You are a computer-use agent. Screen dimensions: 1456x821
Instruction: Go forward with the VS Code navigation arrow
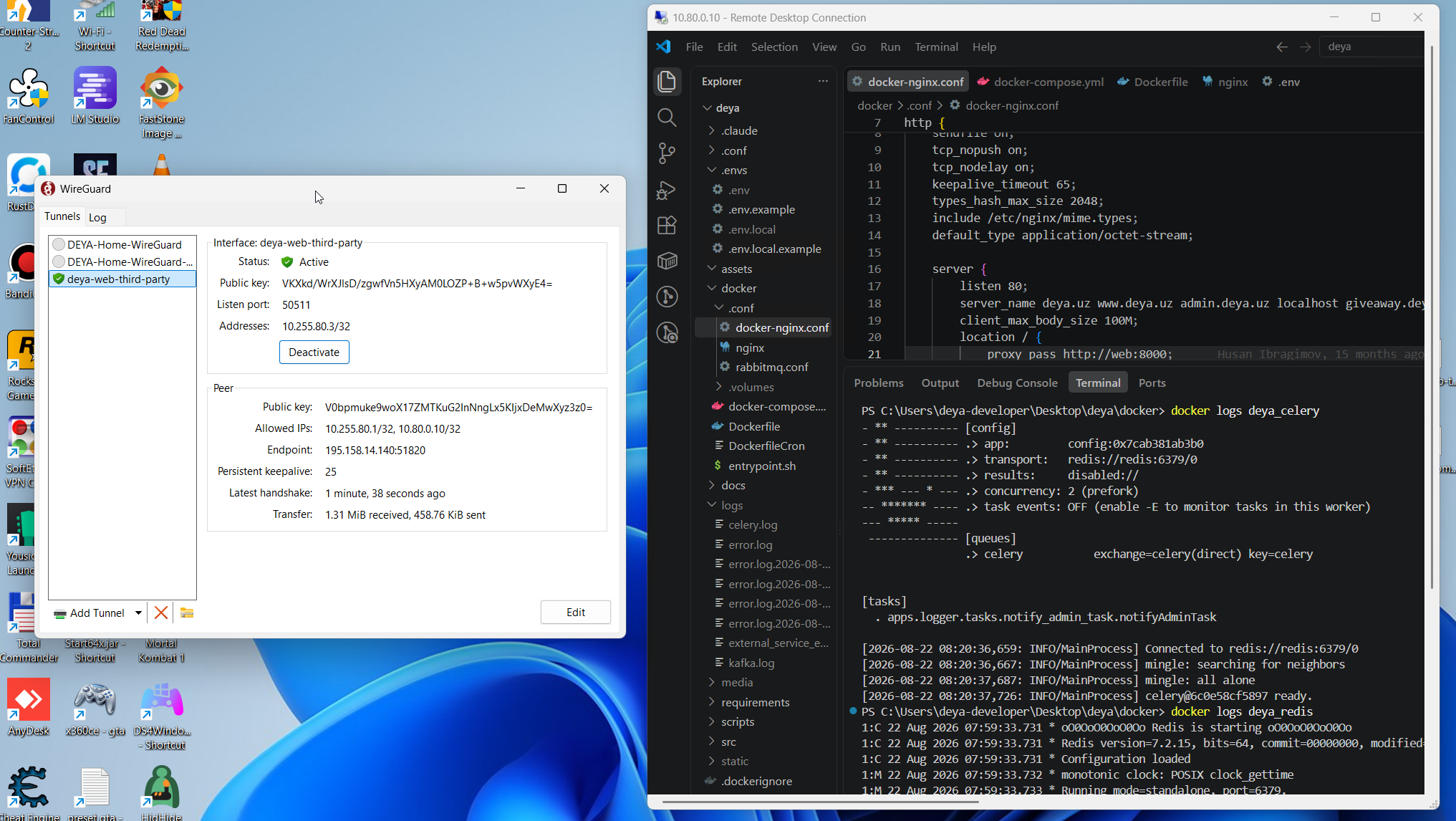[1306, 47]
